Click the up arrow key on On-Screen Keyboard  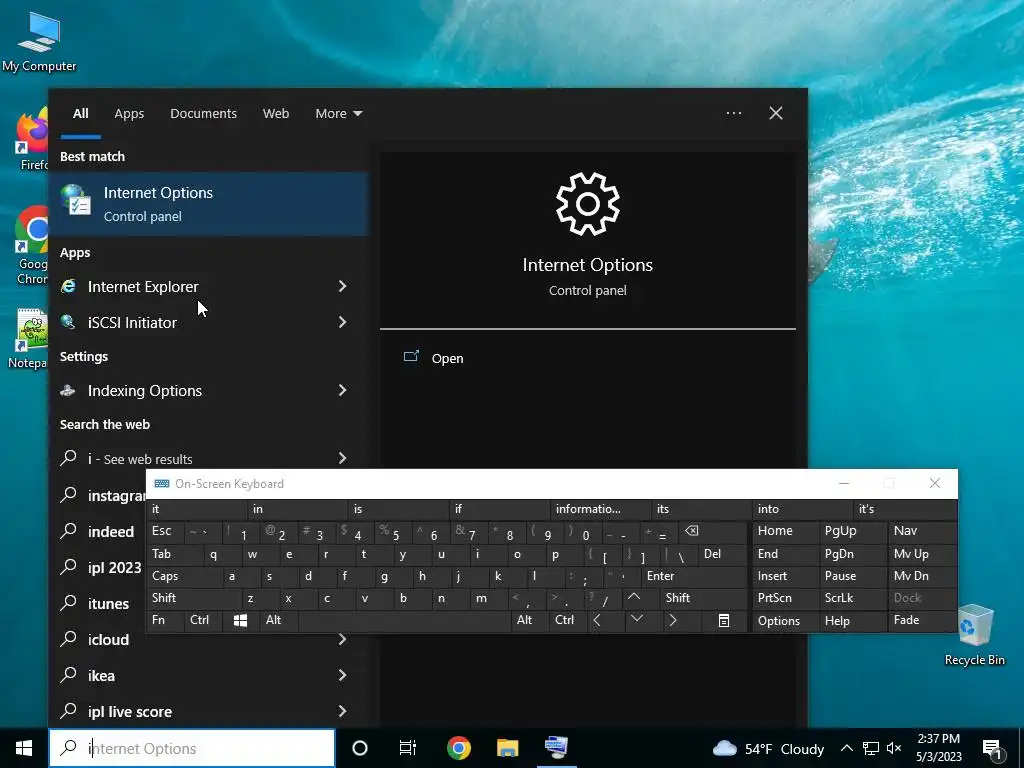tap(633, 598)
